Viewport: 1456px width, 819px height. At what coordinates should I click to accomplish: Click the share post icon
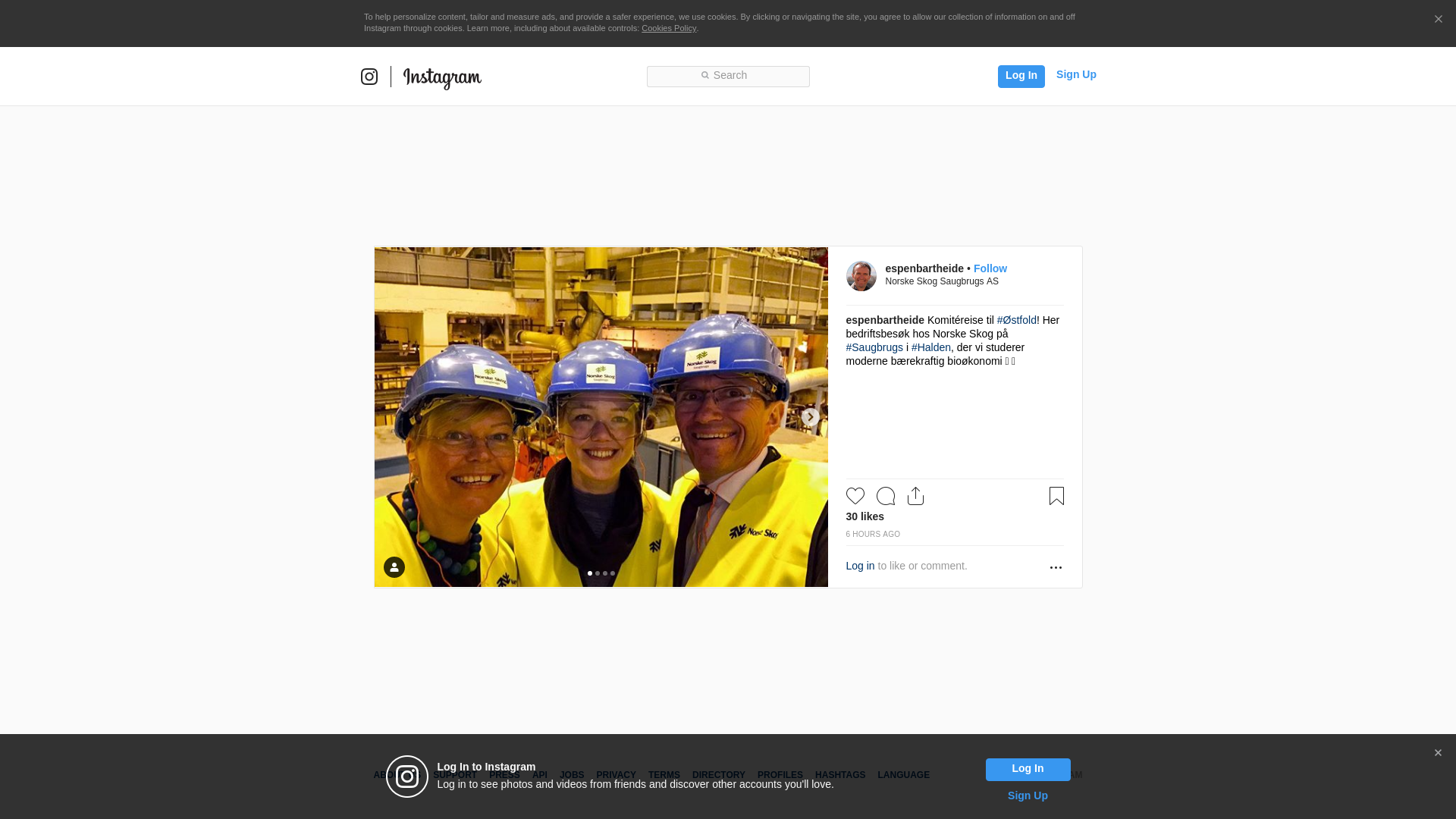point(915,496)
